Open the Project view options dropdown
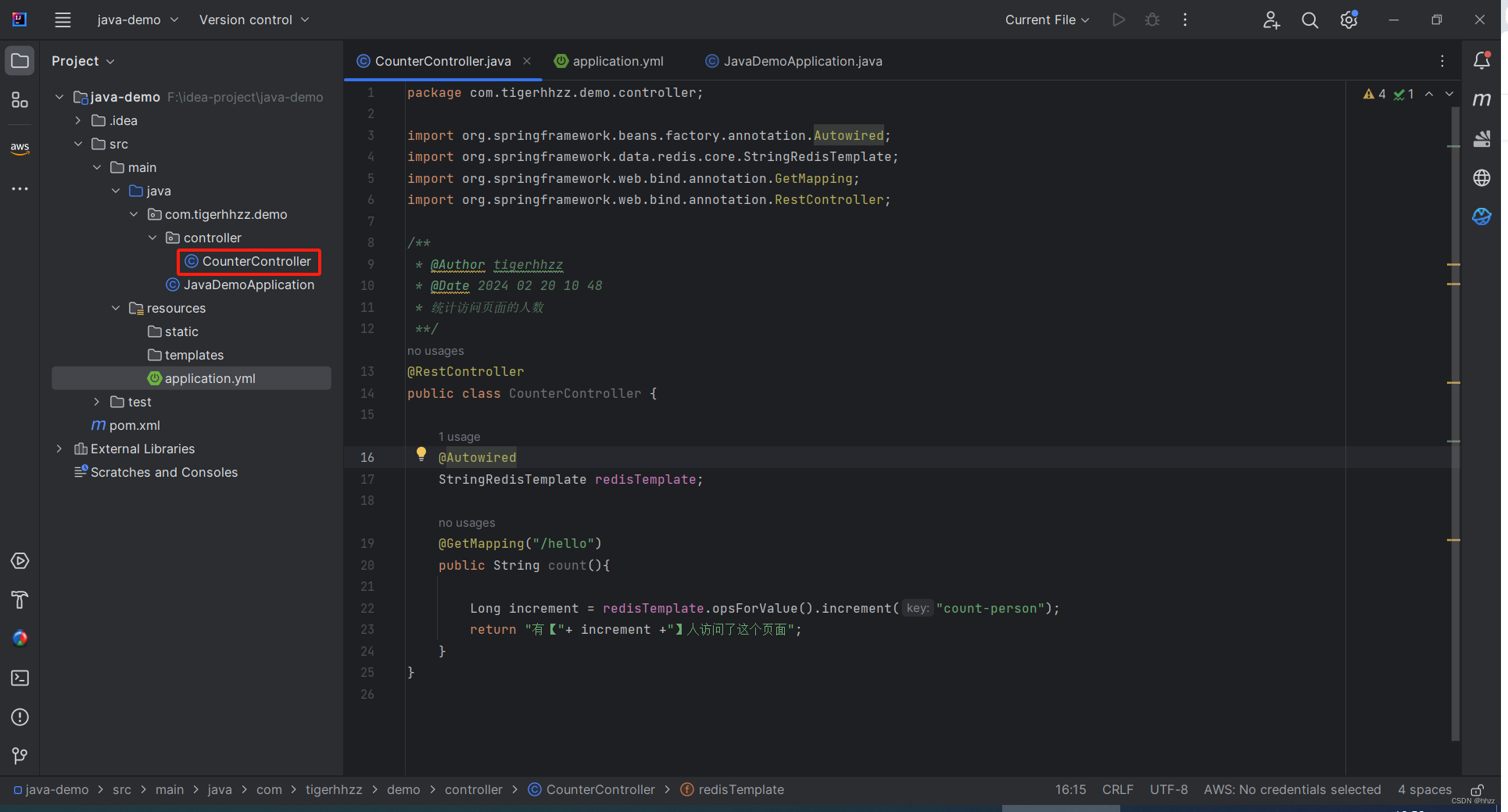The height and width of the screenshot is (812, 1508). [110, 62]
